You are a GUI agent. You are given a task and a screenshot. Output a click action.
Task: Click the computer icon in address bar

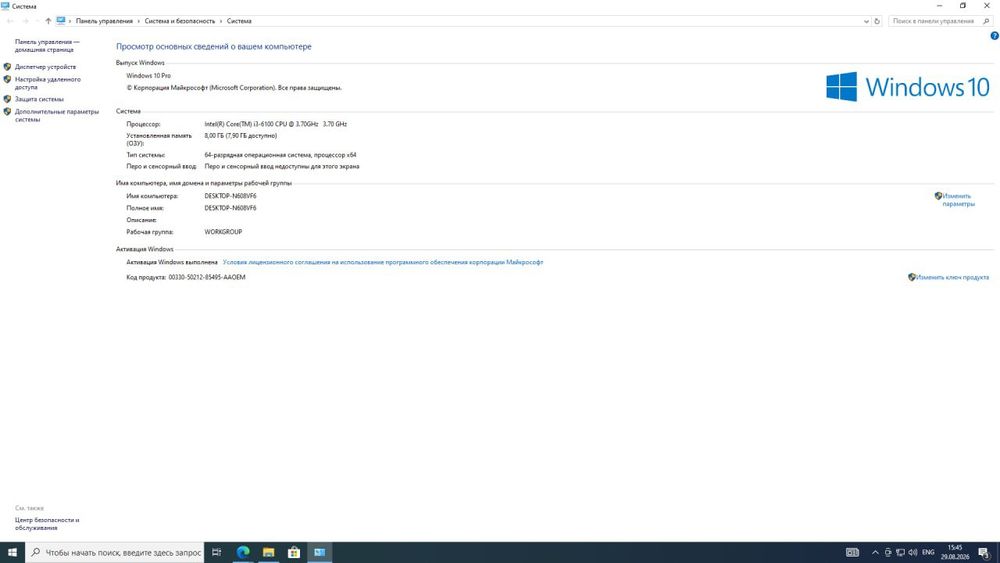[x=61, y=20]
